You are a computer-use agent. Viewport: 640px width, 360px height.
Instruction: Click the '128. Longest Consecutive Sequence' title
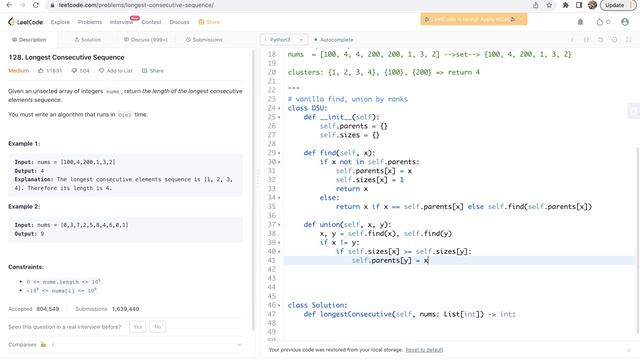pyautogui.click(x=66, y=58)
